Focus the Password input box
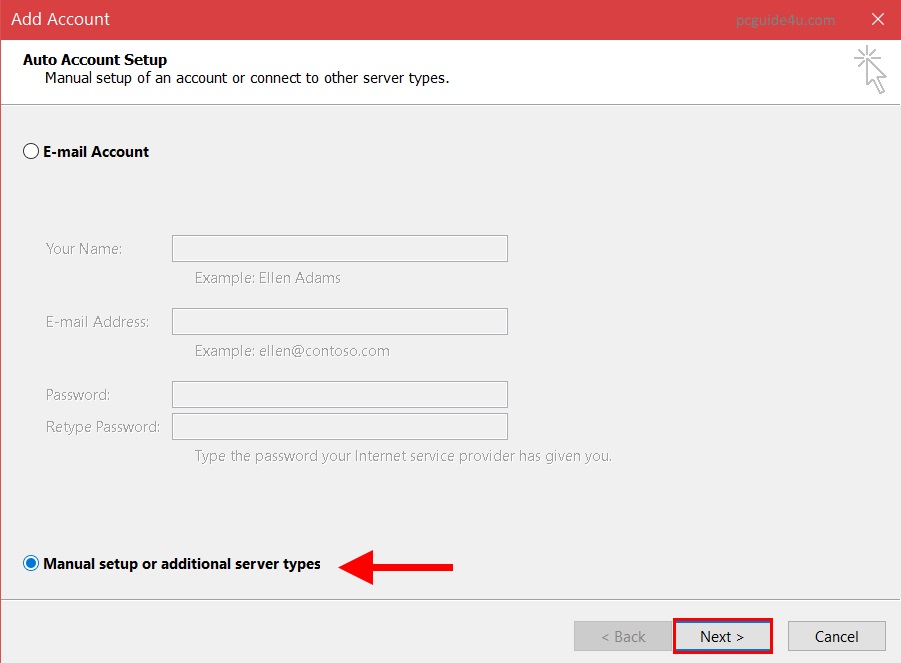901x663 pixels. click(x=339, y=394)
